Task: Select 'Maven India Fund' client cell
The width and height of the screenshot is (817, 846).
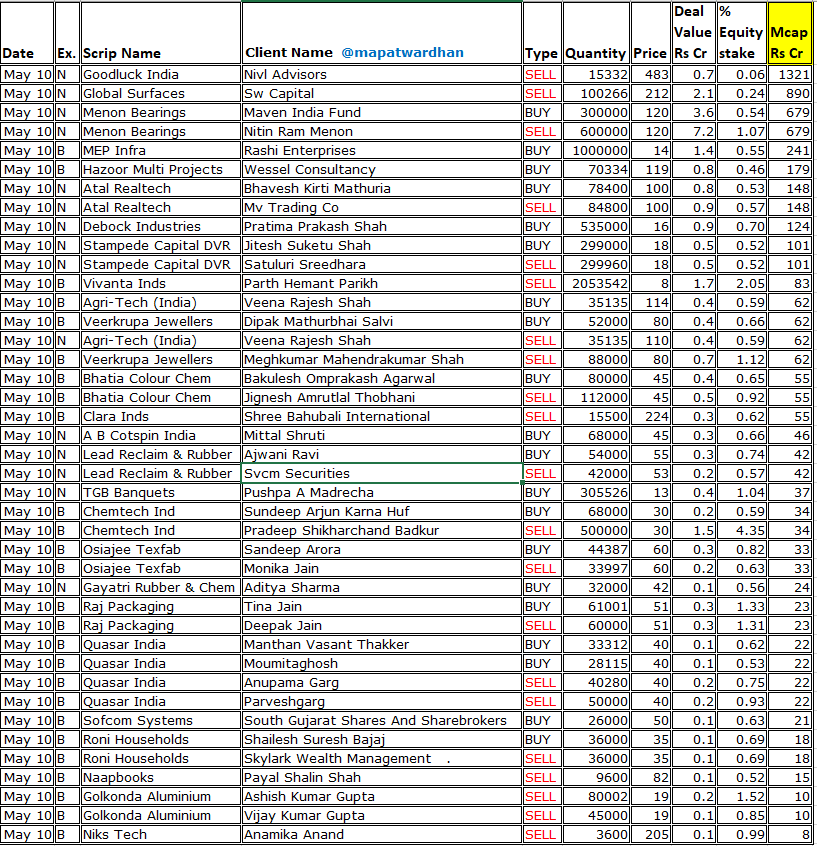Action: (x=382, y=112)
